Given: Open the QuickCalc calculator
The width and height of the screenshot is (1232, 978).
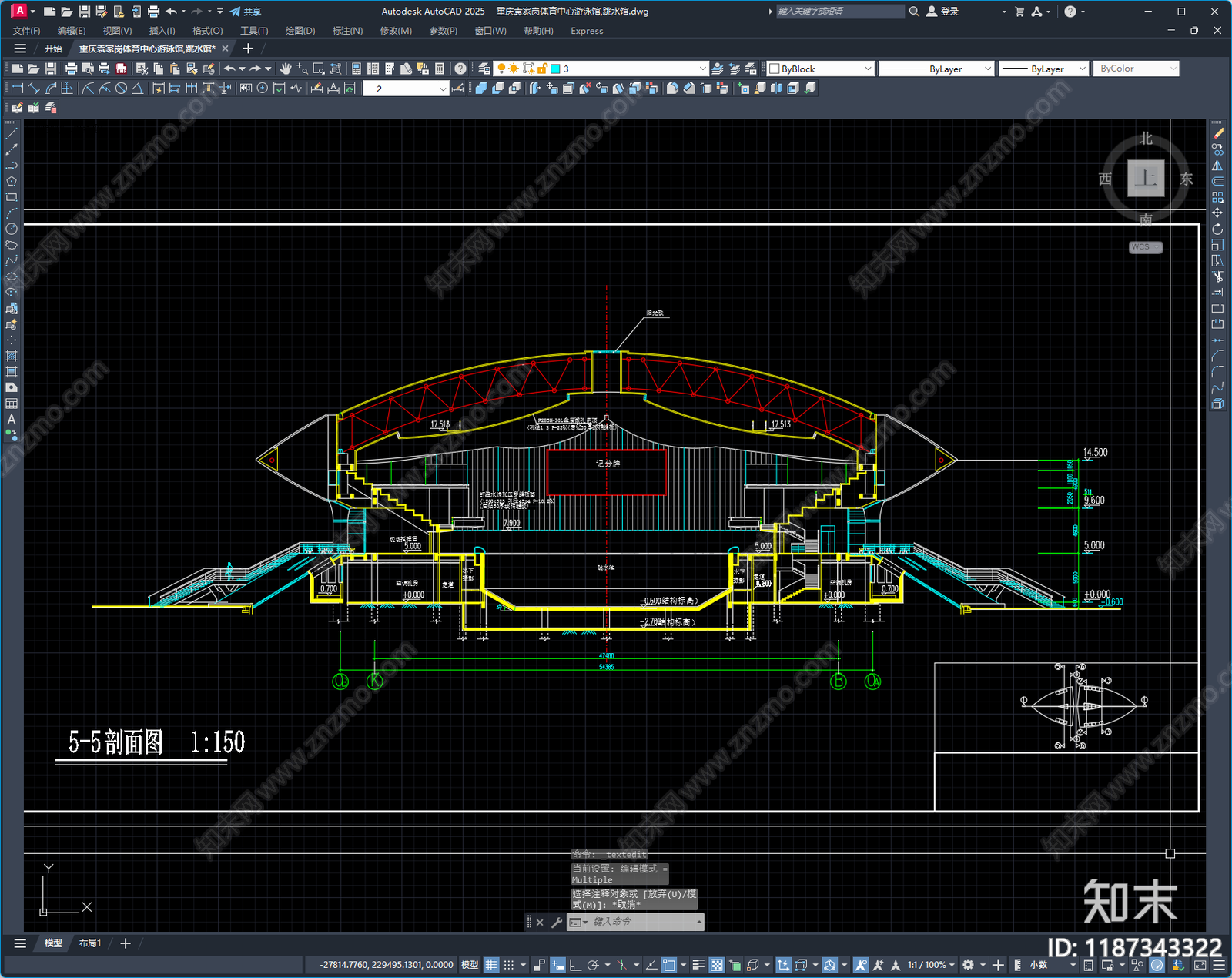Looking at the screenshot, I should click(x=440, y=69).
